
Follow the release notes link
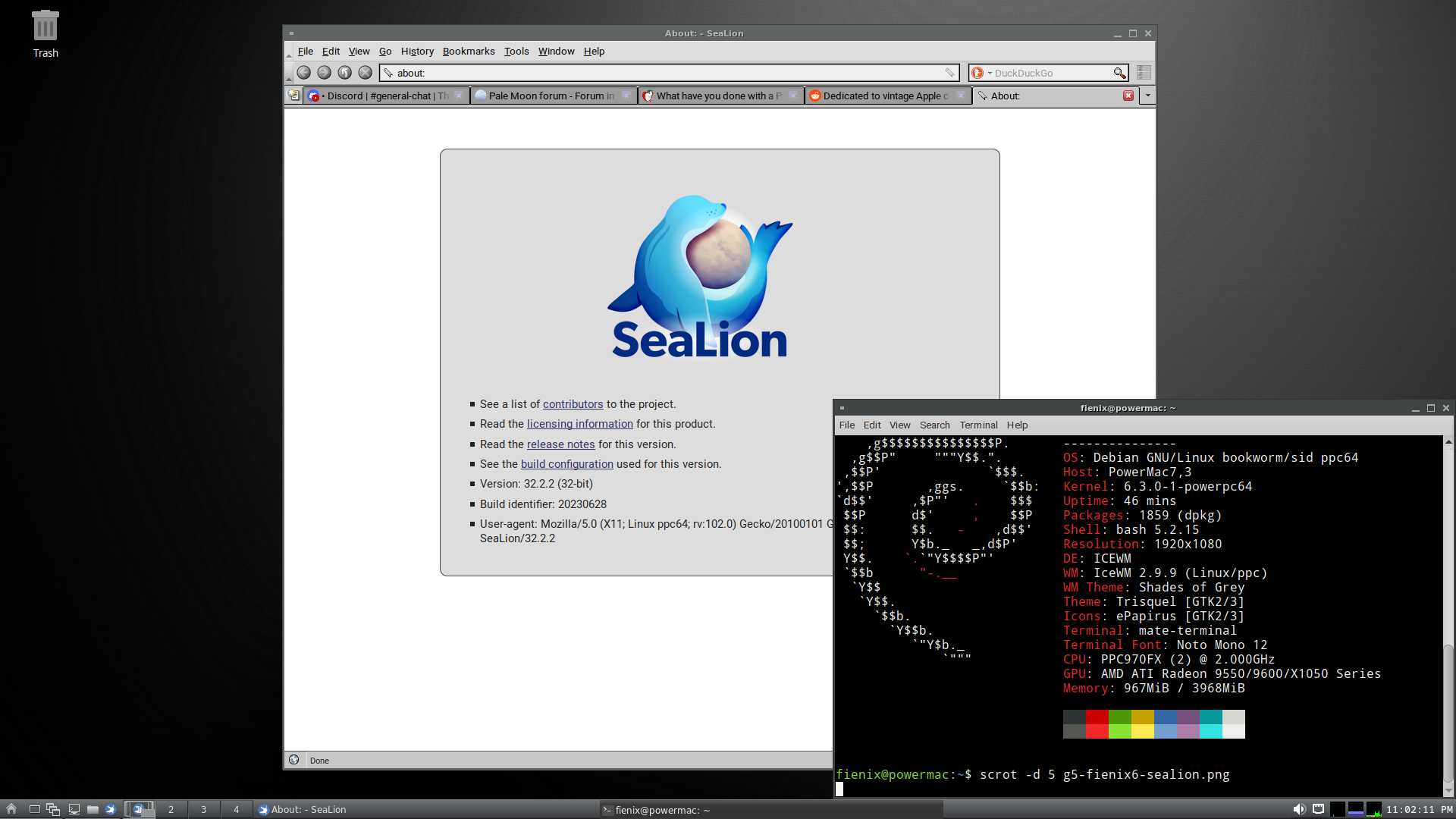pyautogui.click(x=560, y=444)
